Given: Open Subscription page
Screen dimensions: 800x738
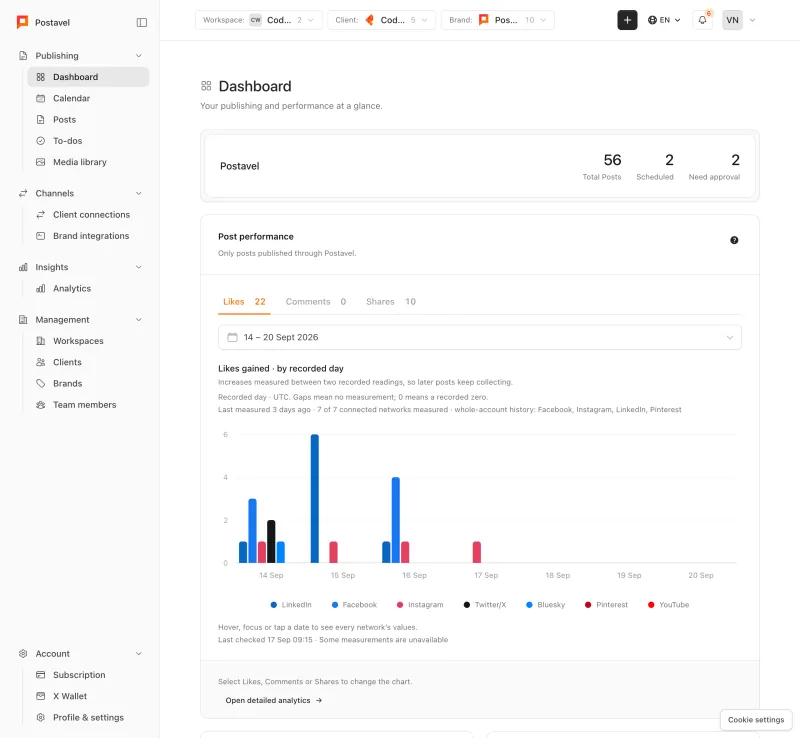Looking at the screenshot, I should pos(88,675).
